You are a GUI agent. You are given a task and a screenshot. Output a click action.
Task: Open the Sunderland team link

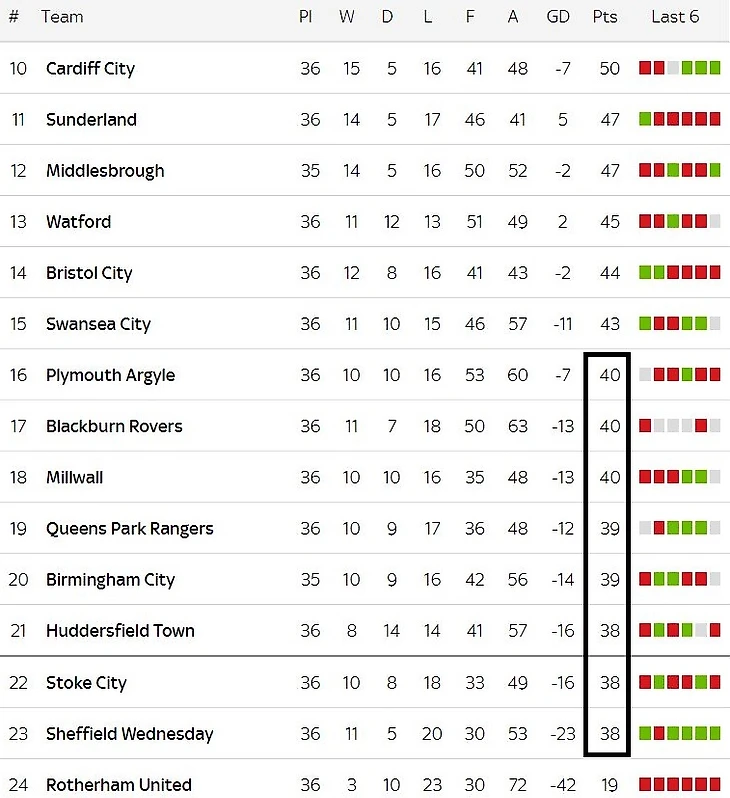pyautogui.click(x=91, y=119)
